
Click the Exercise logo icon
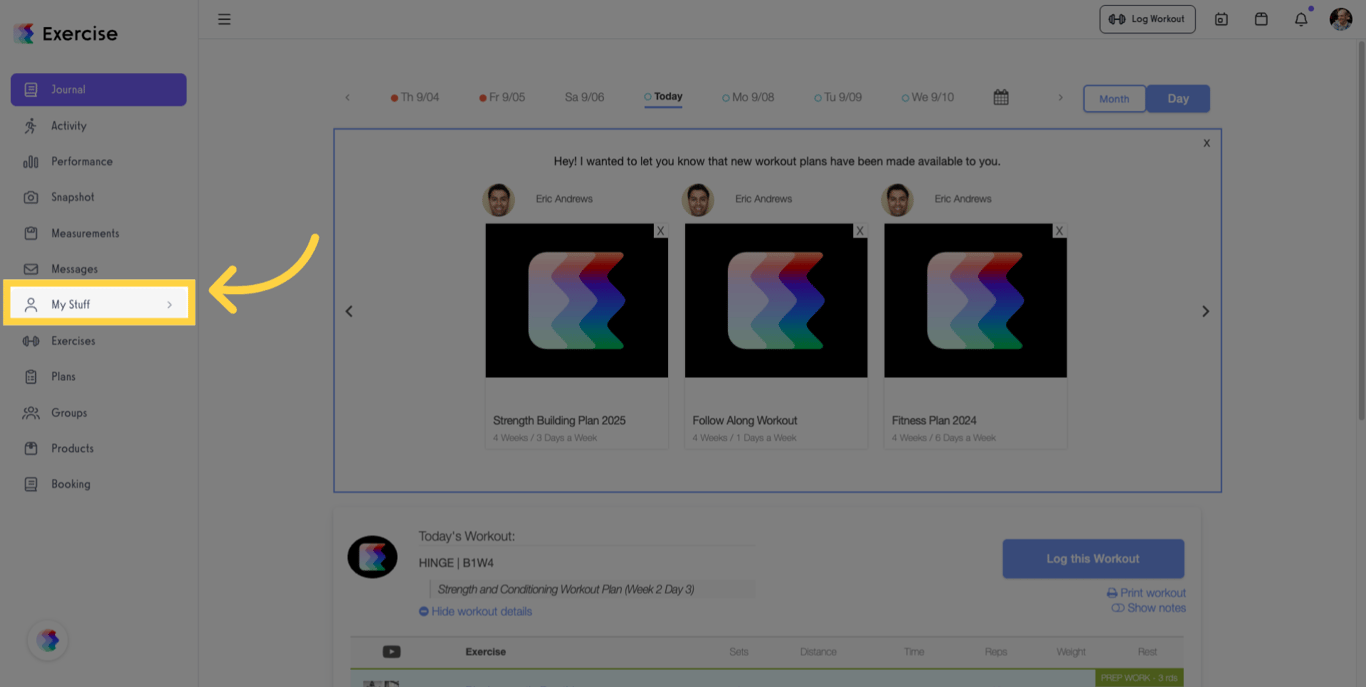pyautogui.click(x=25, y=34)
